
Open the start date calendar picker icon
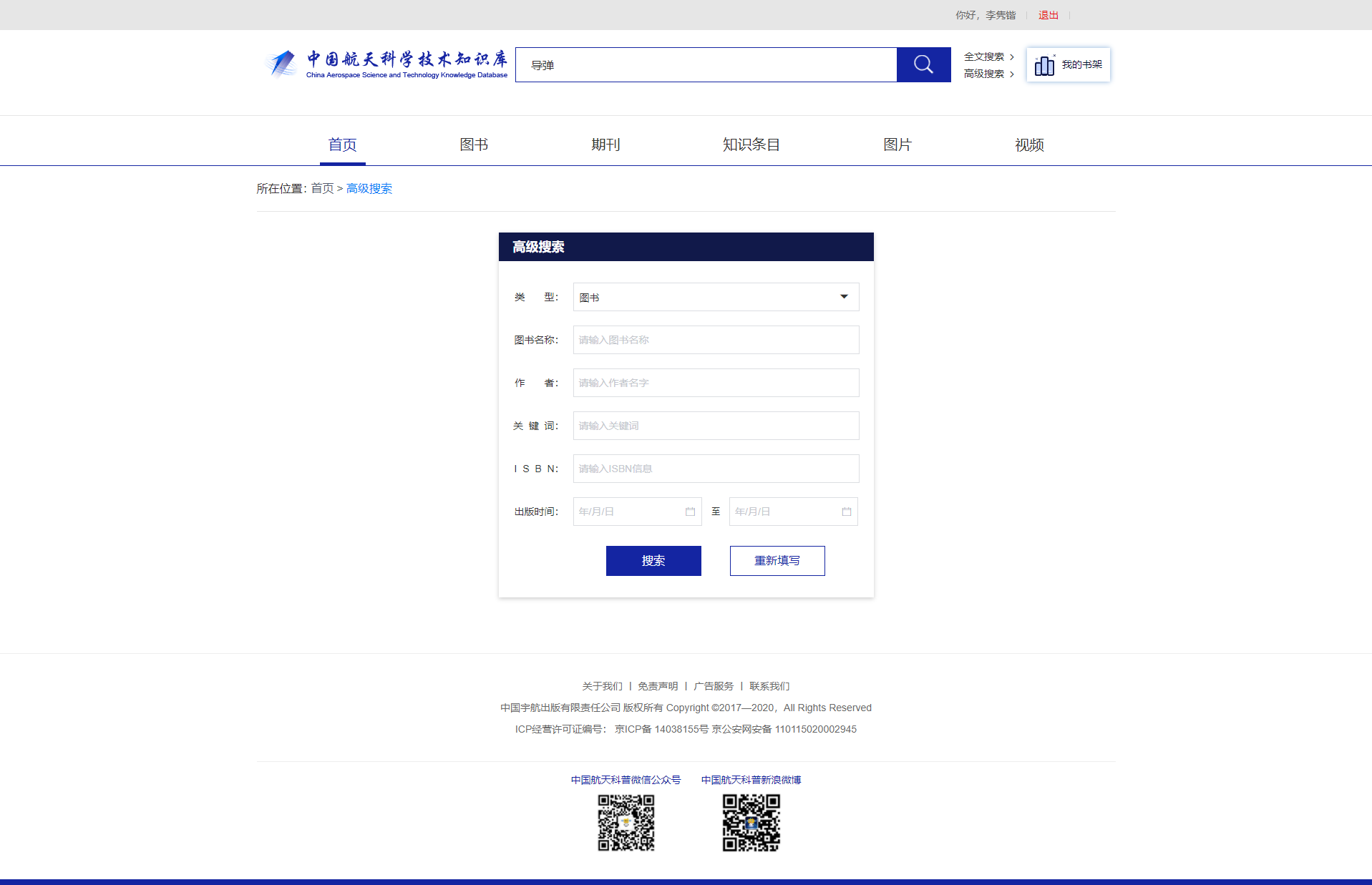(x=690, y=512)
